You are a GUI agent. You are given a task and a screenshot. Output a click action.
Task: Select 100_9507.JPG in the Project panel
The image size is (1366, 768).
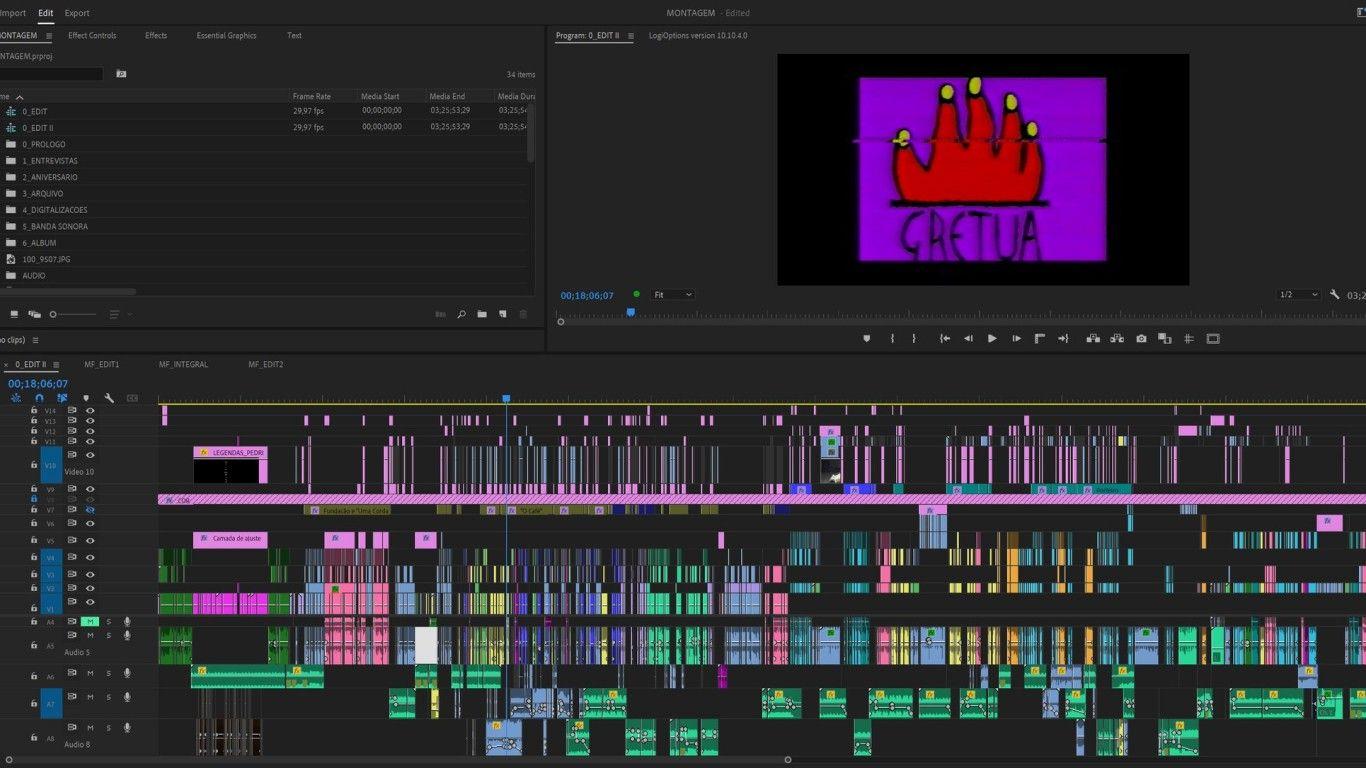point(46,259)
